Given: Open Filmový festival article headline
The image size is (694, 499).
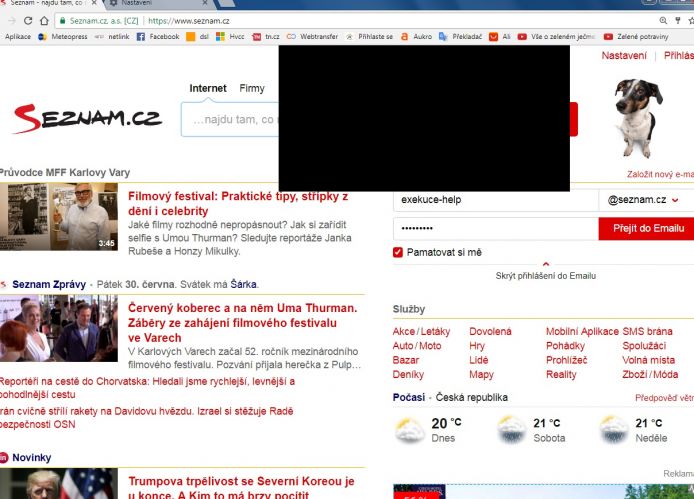Looking at the screenshot, I should point(238,204).
